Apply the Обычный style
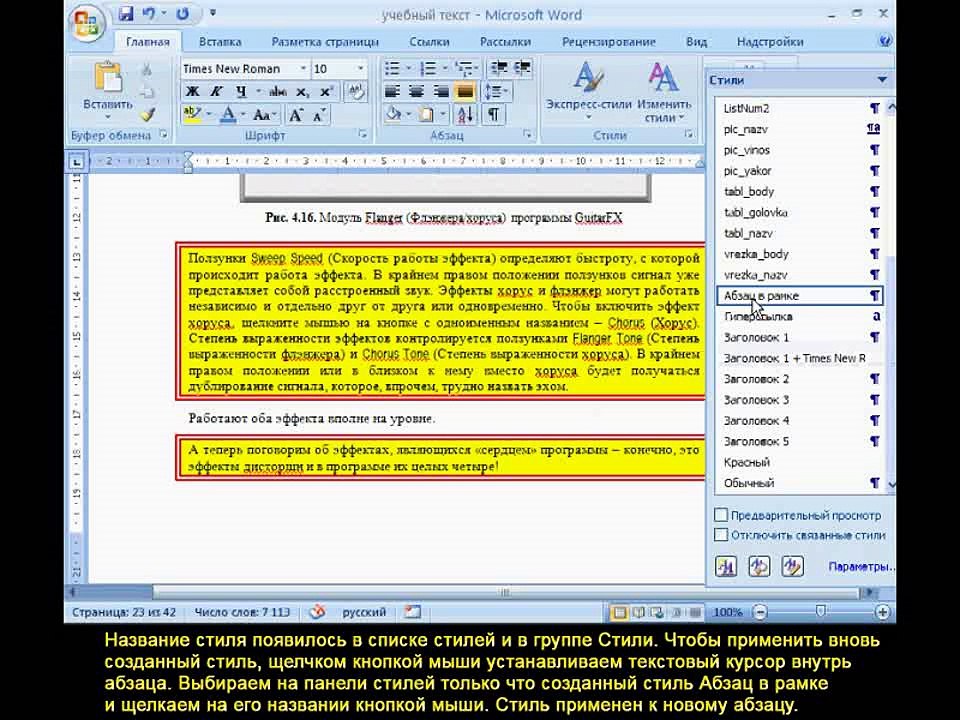 point(800,483)
